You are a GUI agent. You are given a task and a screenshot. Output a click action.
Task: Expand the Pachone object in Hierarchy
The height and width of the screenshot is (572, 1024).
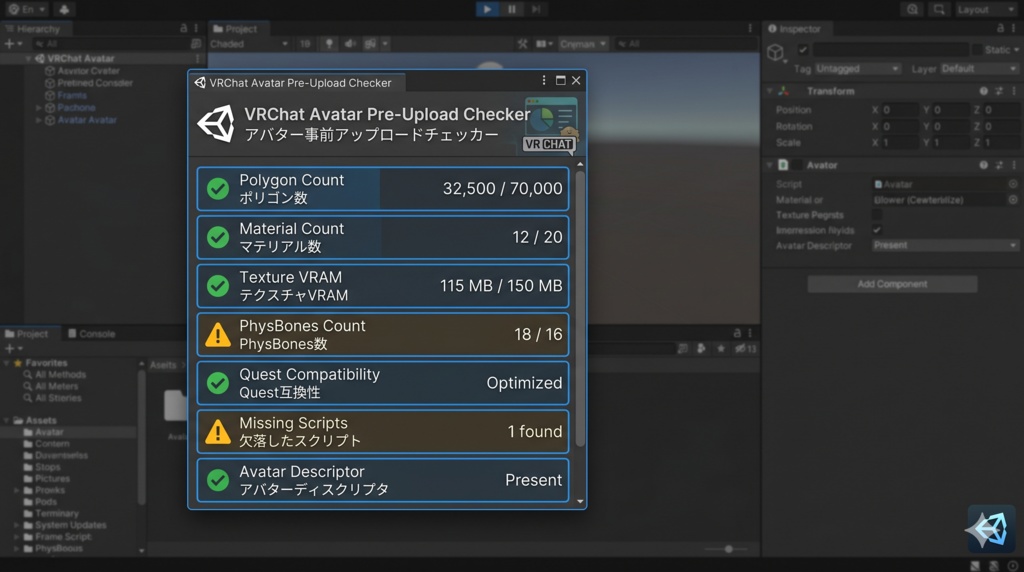point(39,108)
